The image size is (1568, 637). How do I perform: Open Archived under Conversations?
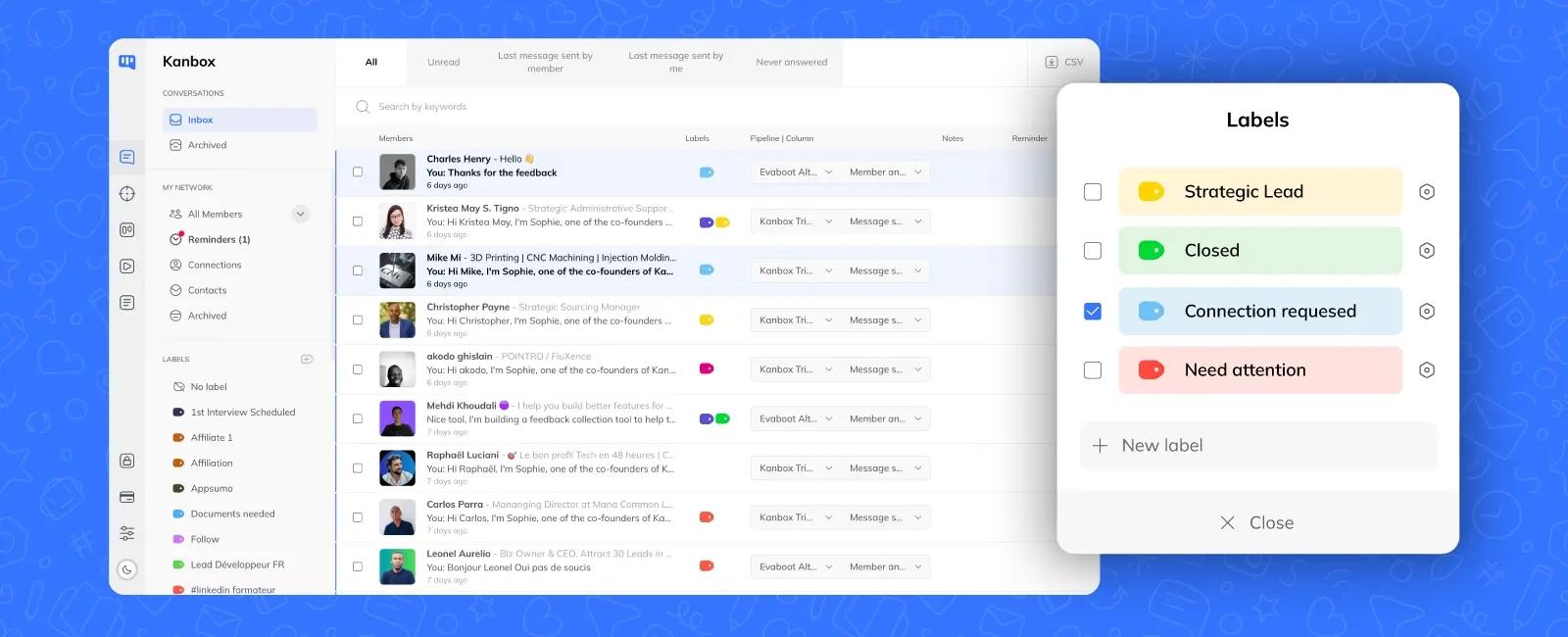[x=198, y=145]
